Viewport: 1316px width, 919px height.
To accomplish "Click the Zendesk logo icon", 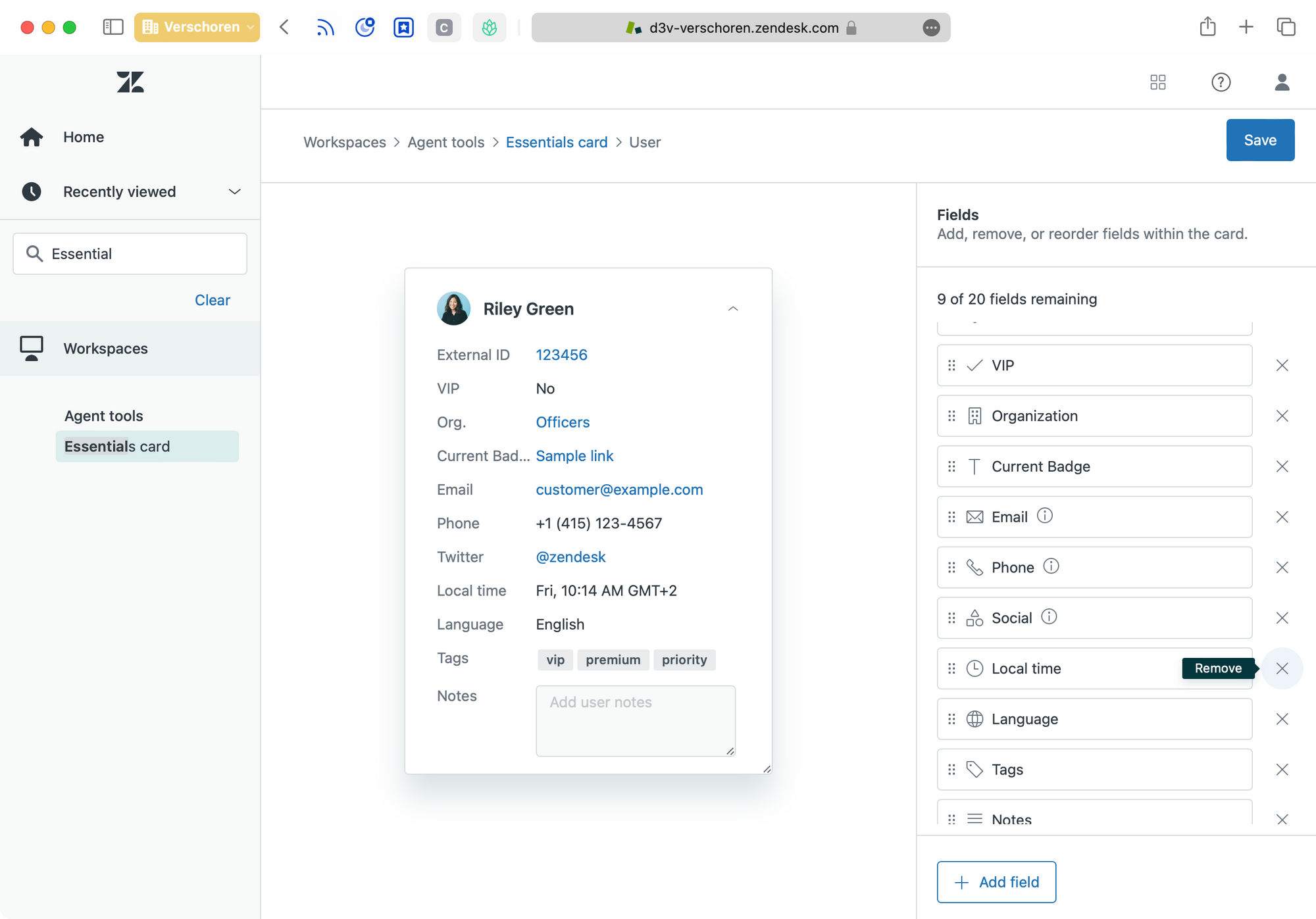I will point(130,82).
